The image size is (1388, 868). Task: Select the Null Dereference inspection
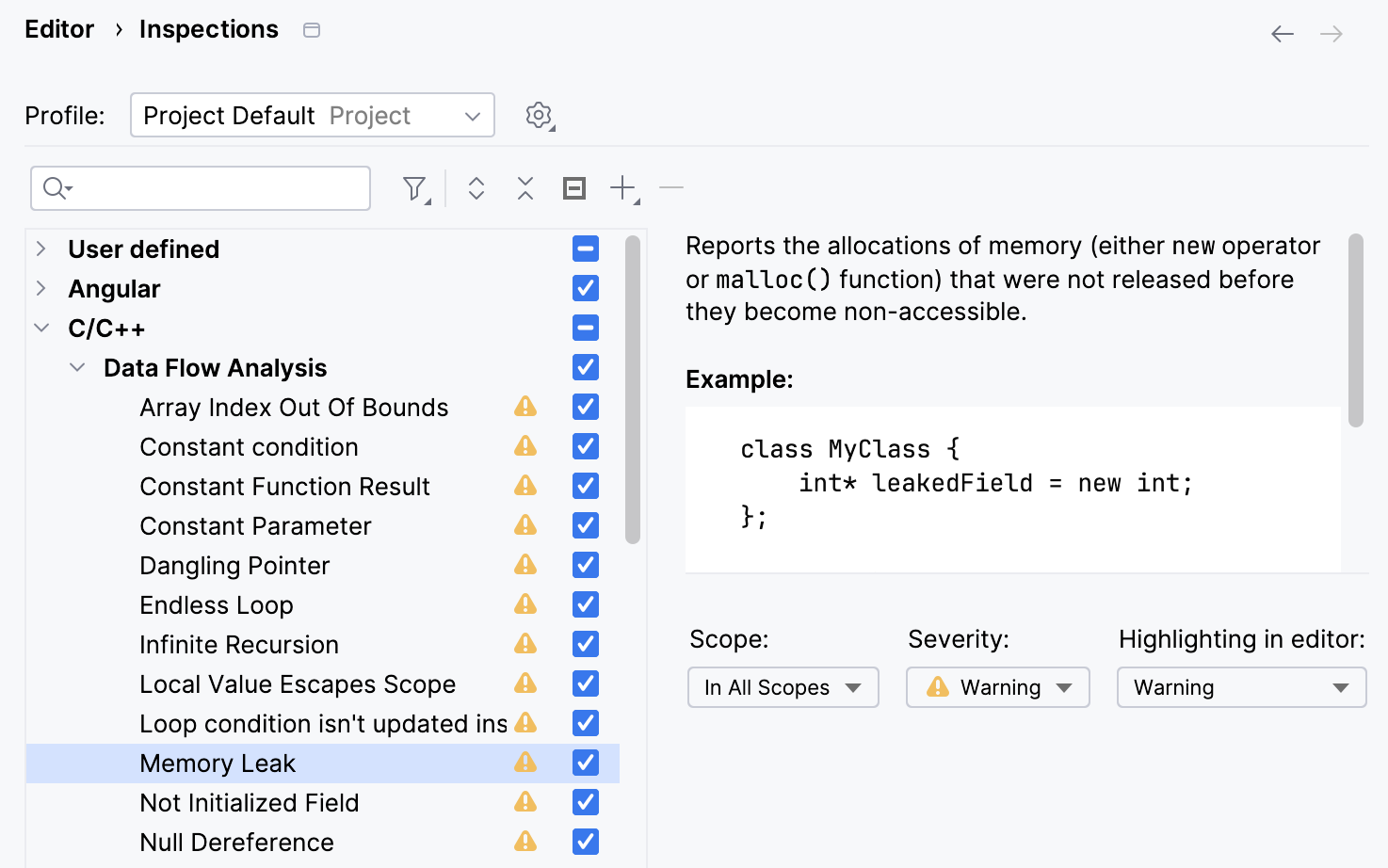click(236, 842)
